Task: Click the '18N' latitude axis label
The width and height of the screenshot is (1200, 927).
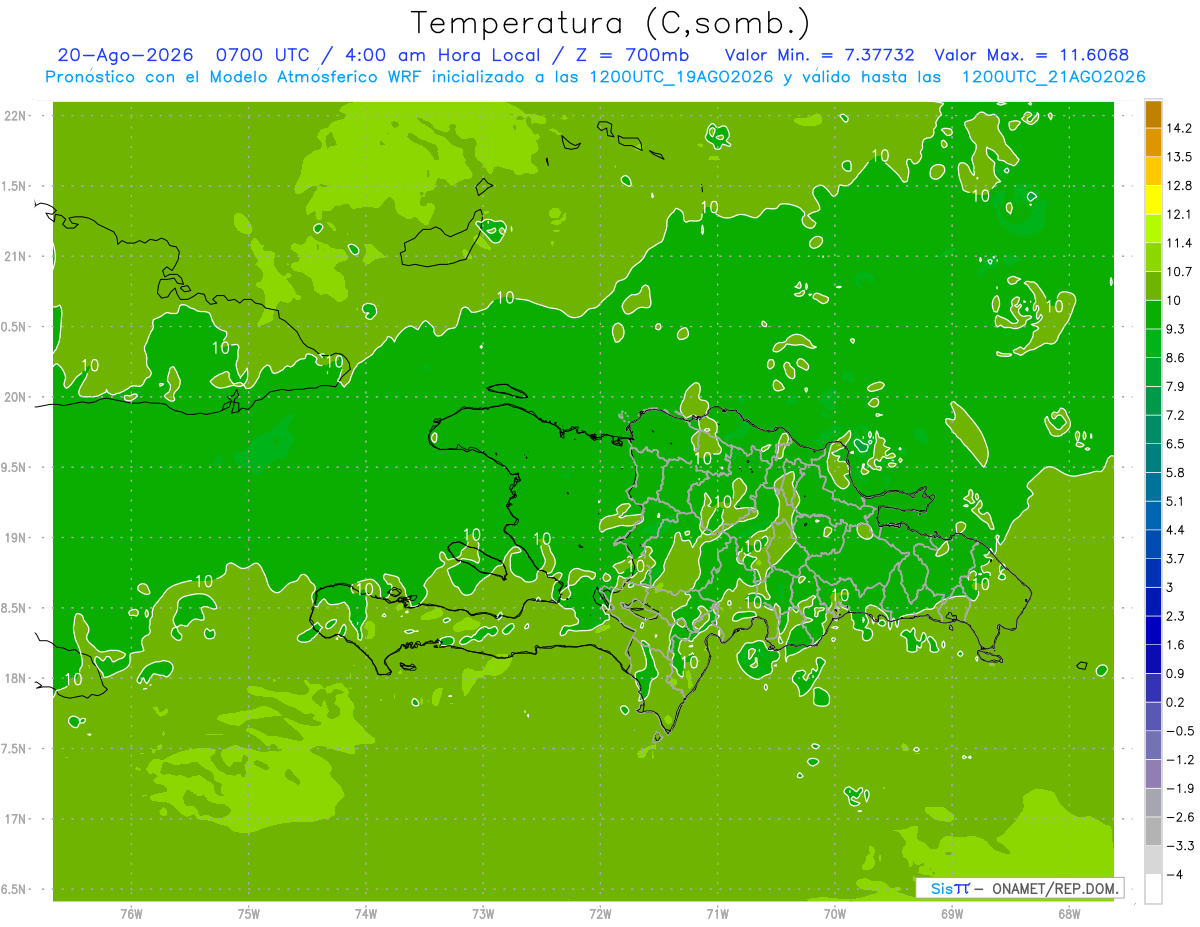Action: click(16, 679)
